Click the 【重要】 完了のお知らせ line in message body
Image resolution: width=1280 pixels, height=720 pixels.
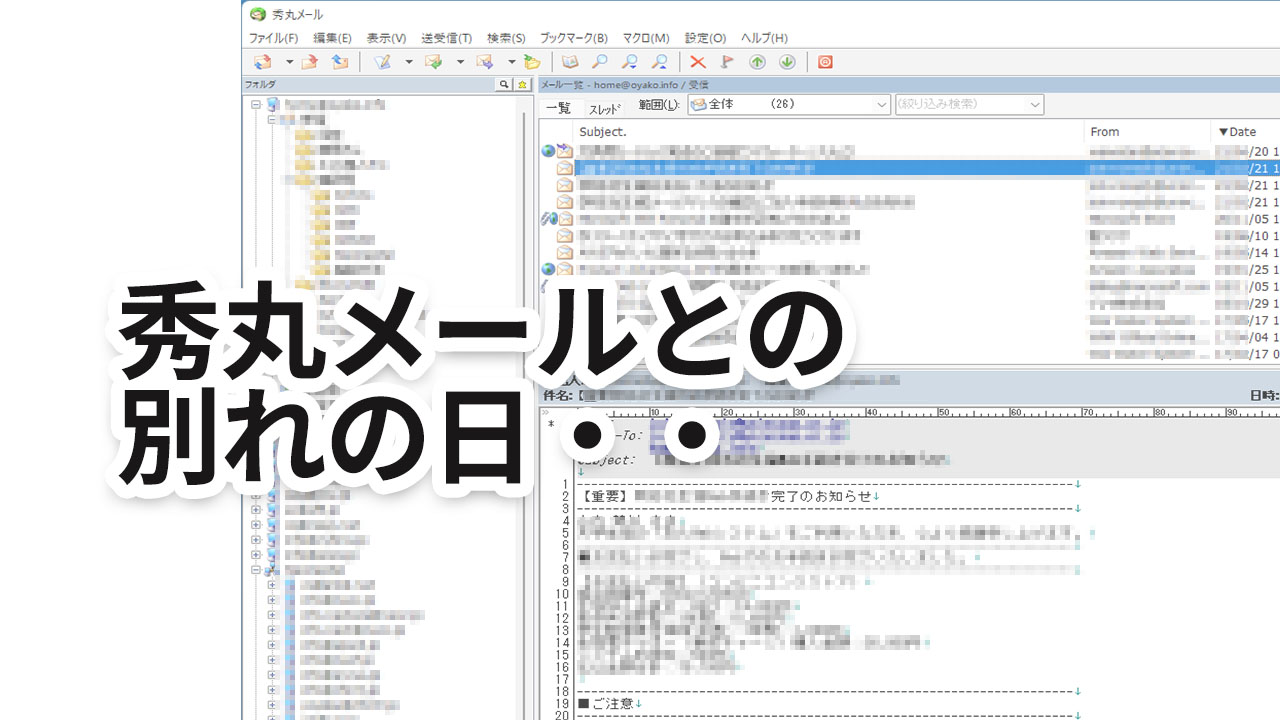coord(729,496)
